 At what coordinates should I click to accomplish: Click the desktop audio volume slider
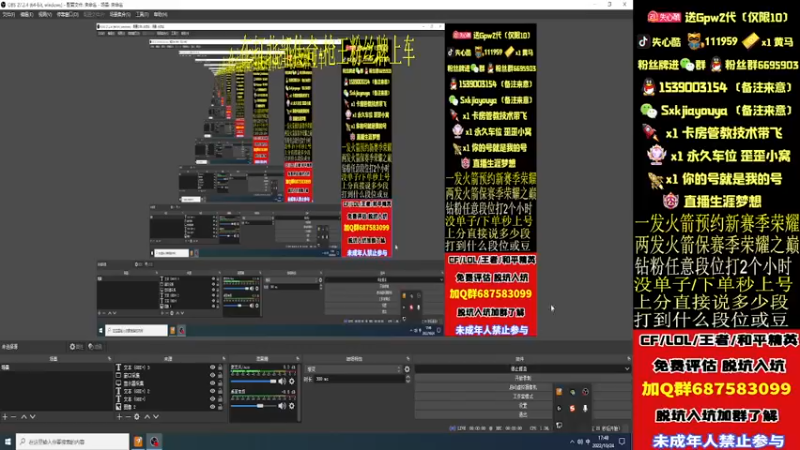coord(254,406)
